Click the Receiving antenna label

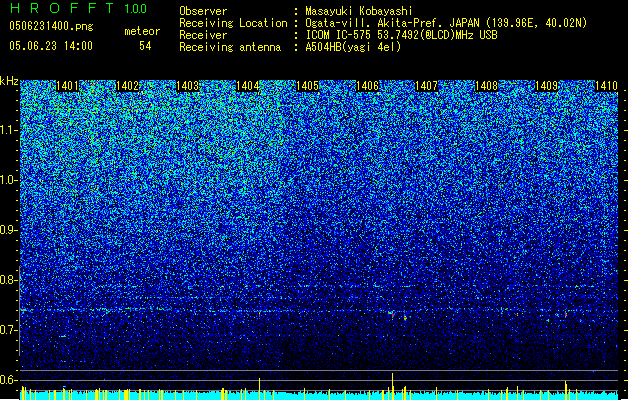[x=230, y=47]
